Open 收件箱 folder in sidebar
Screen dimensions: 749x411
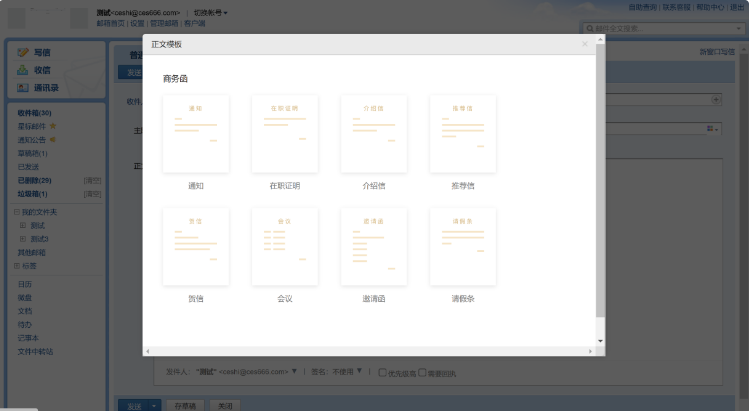pyautogui.click(x=34, y=113)
